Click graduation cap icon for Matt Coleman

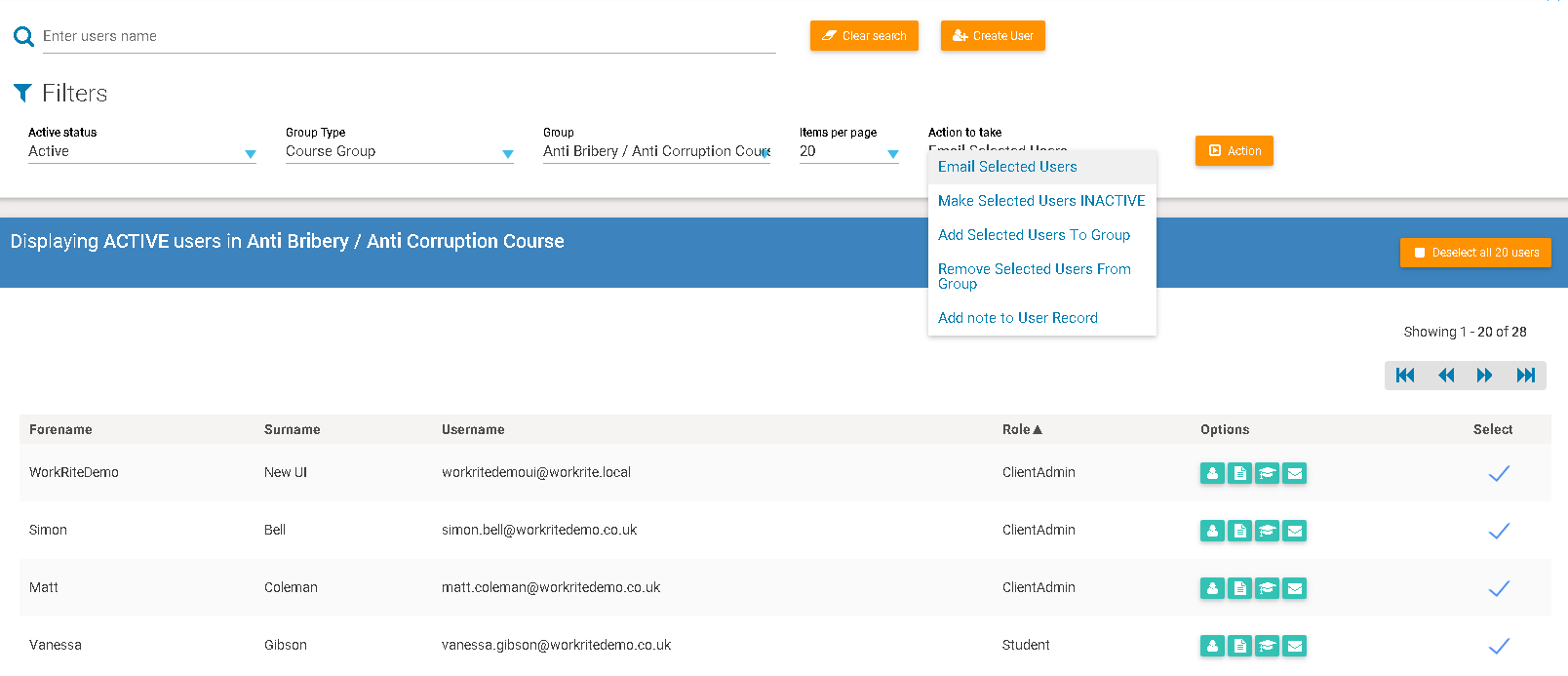click(1267, 588)
